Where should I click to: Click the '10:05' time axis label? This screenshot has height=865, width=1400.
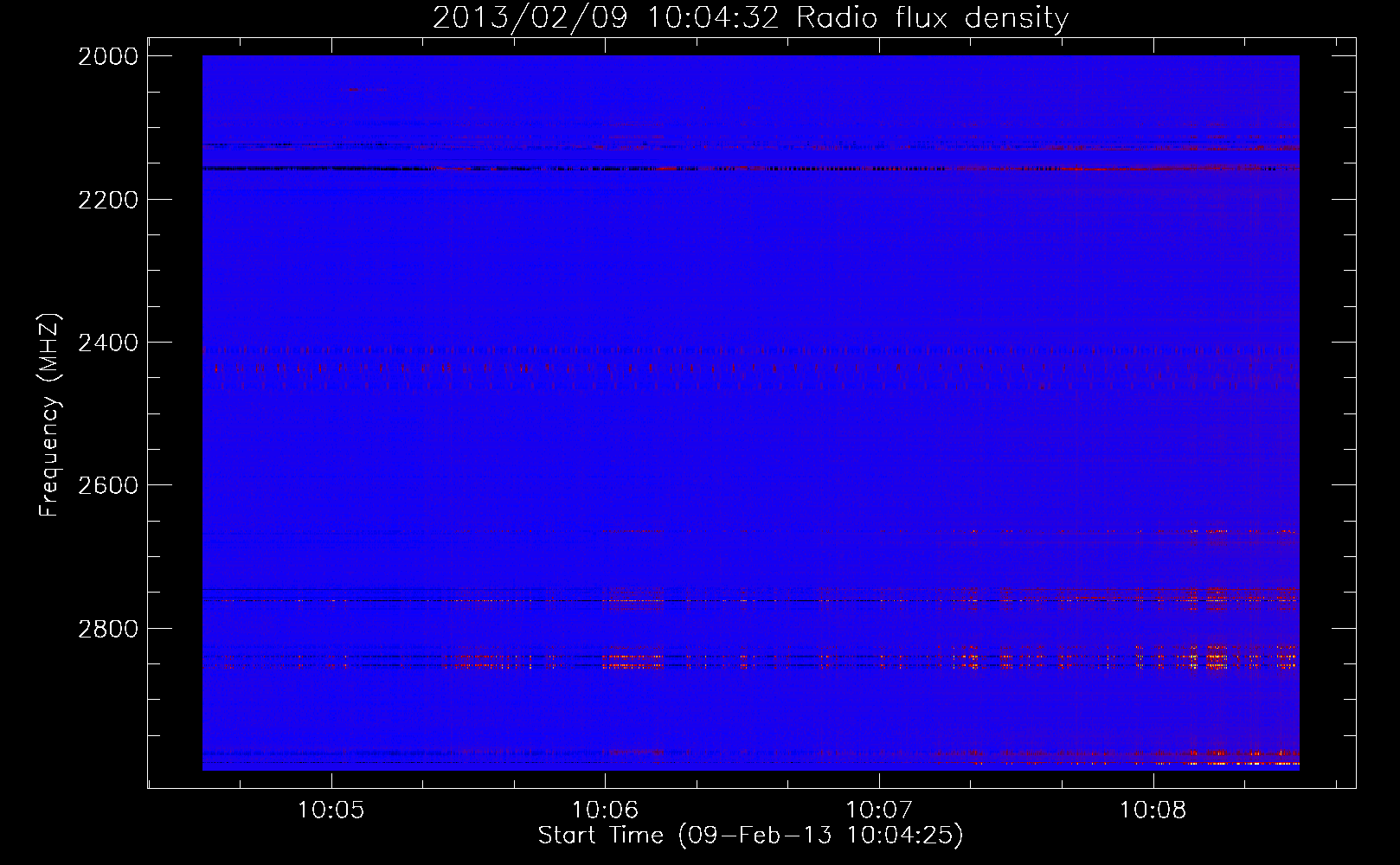pos(331,811)
